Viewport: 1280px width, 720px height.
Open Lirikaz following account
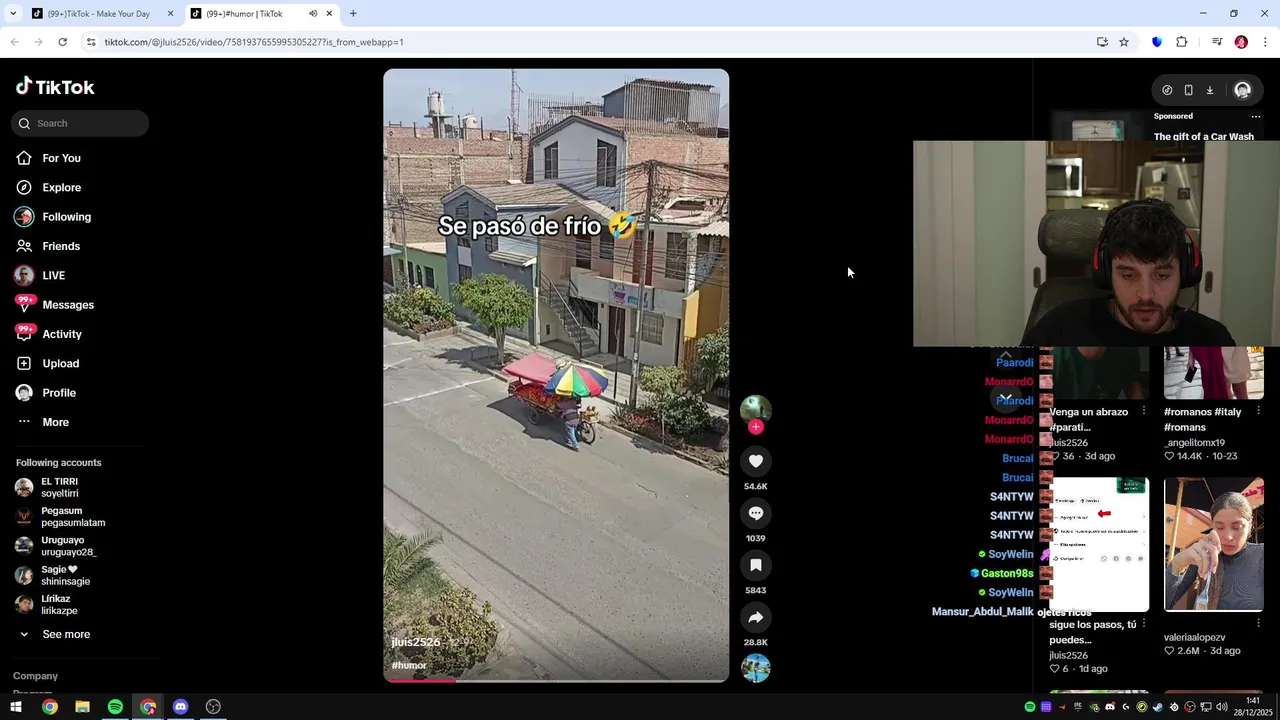click(60, 604)
